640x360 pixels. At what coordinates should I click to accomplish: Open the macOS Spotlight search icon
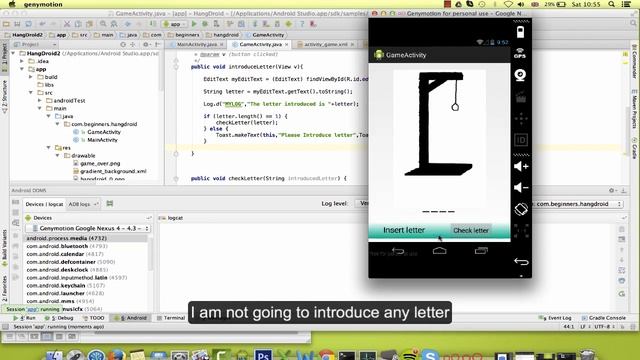[x=611, y=4]
